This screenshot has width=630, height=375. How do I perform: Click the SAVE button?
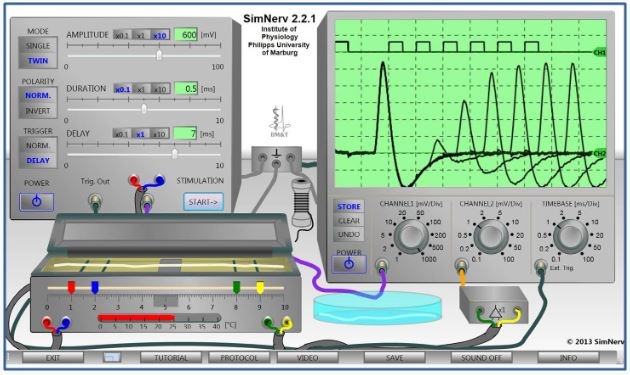pos(395,357)
